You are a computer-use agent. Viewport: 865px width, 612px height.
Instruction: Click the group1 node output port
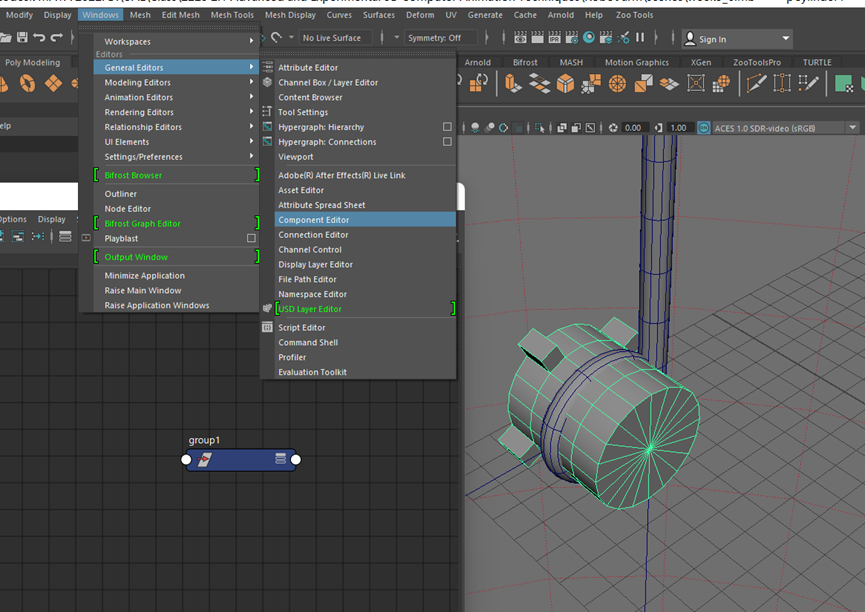pyautogui.click(x=296, y=460)
